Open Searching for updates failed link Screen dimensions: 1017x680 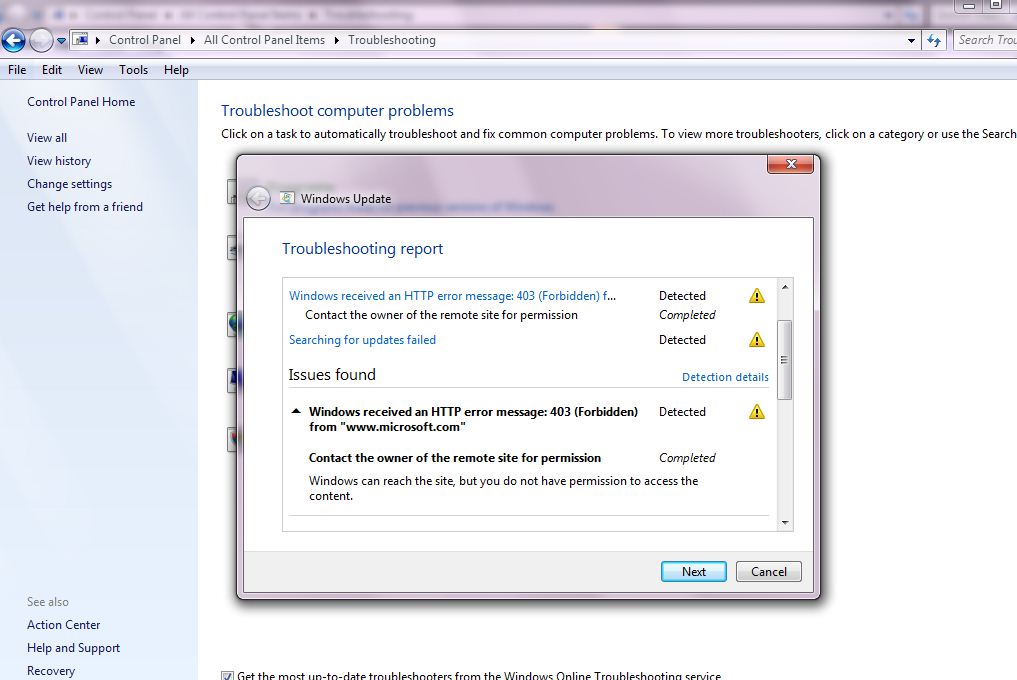[362, 340]
